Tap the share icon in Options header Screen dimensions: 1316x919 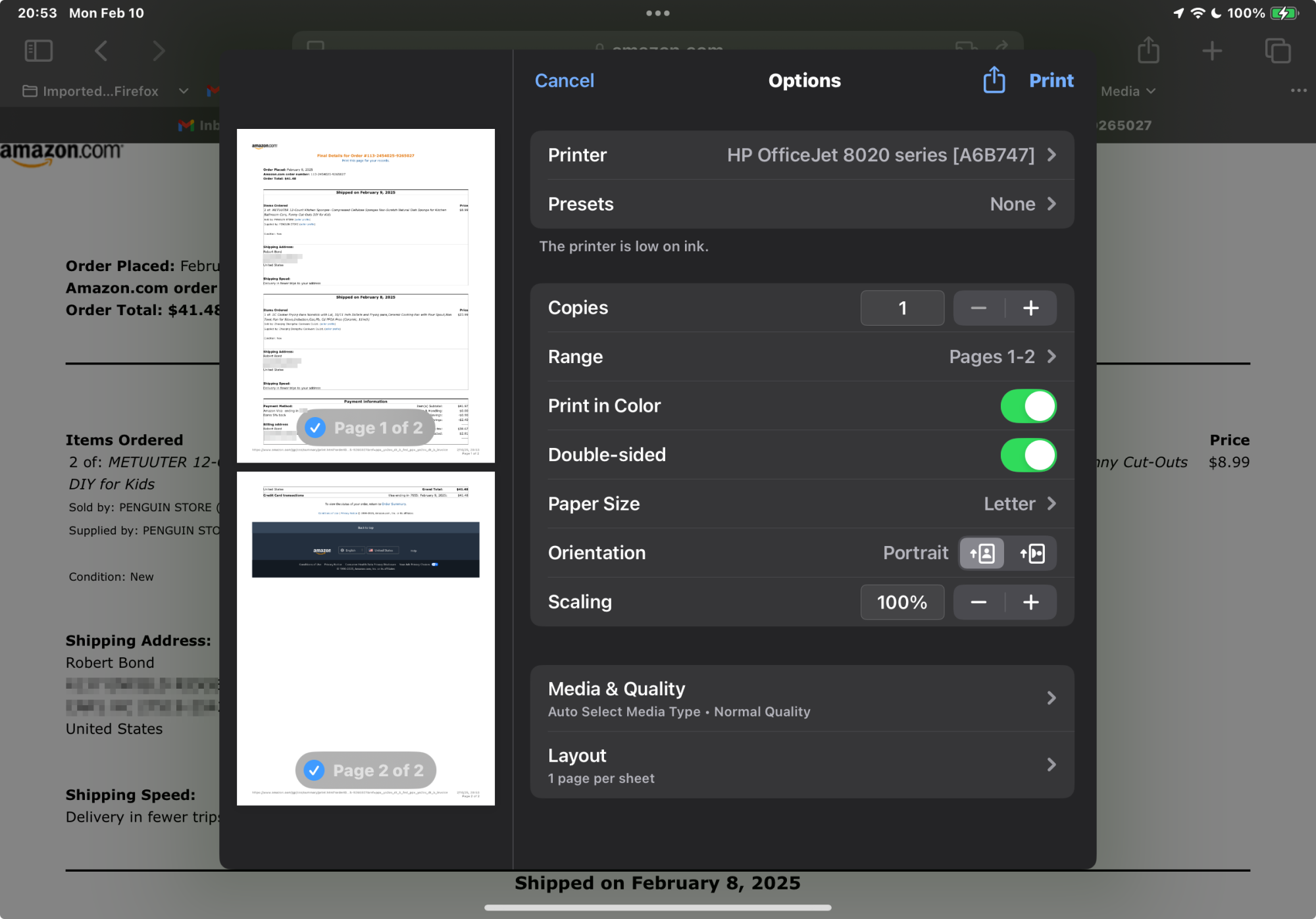tap(994, 80)
